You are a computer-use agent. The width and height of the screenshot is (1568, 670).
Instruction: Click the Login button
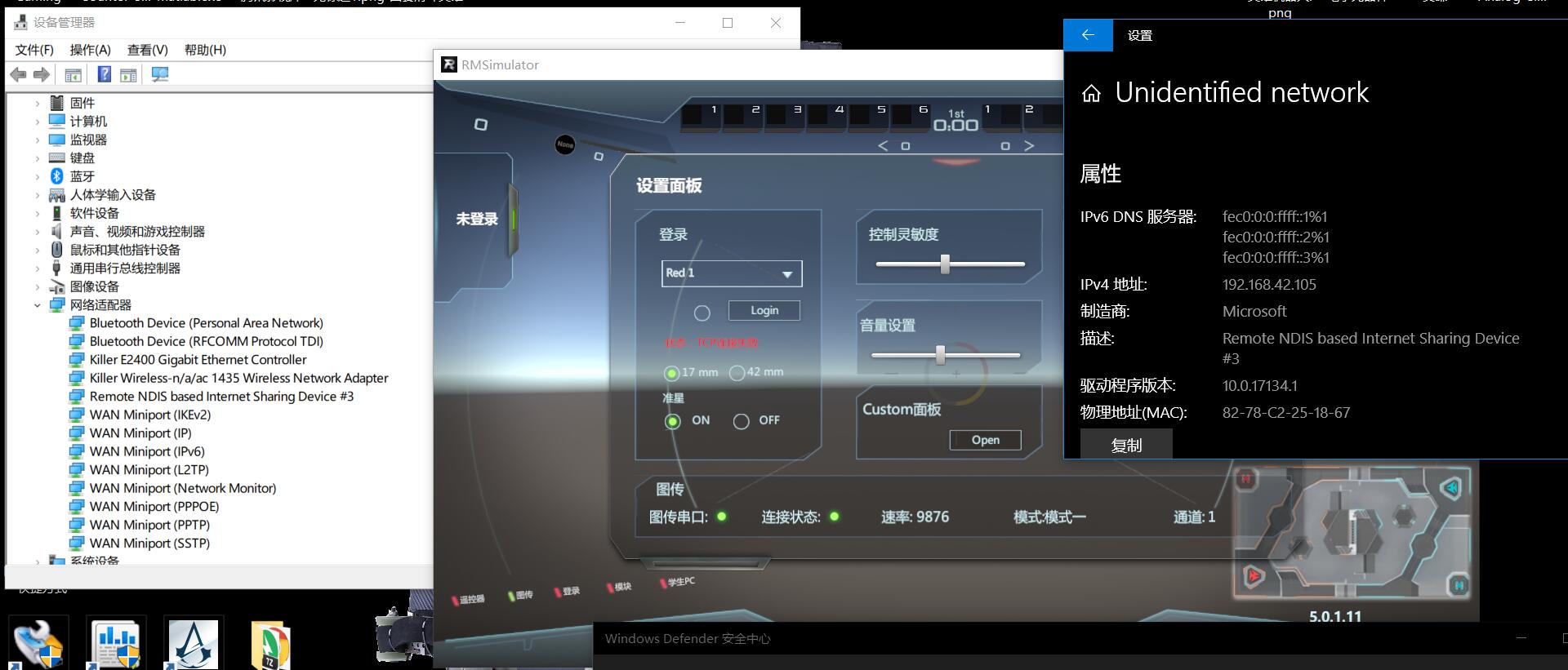[764, 310]
